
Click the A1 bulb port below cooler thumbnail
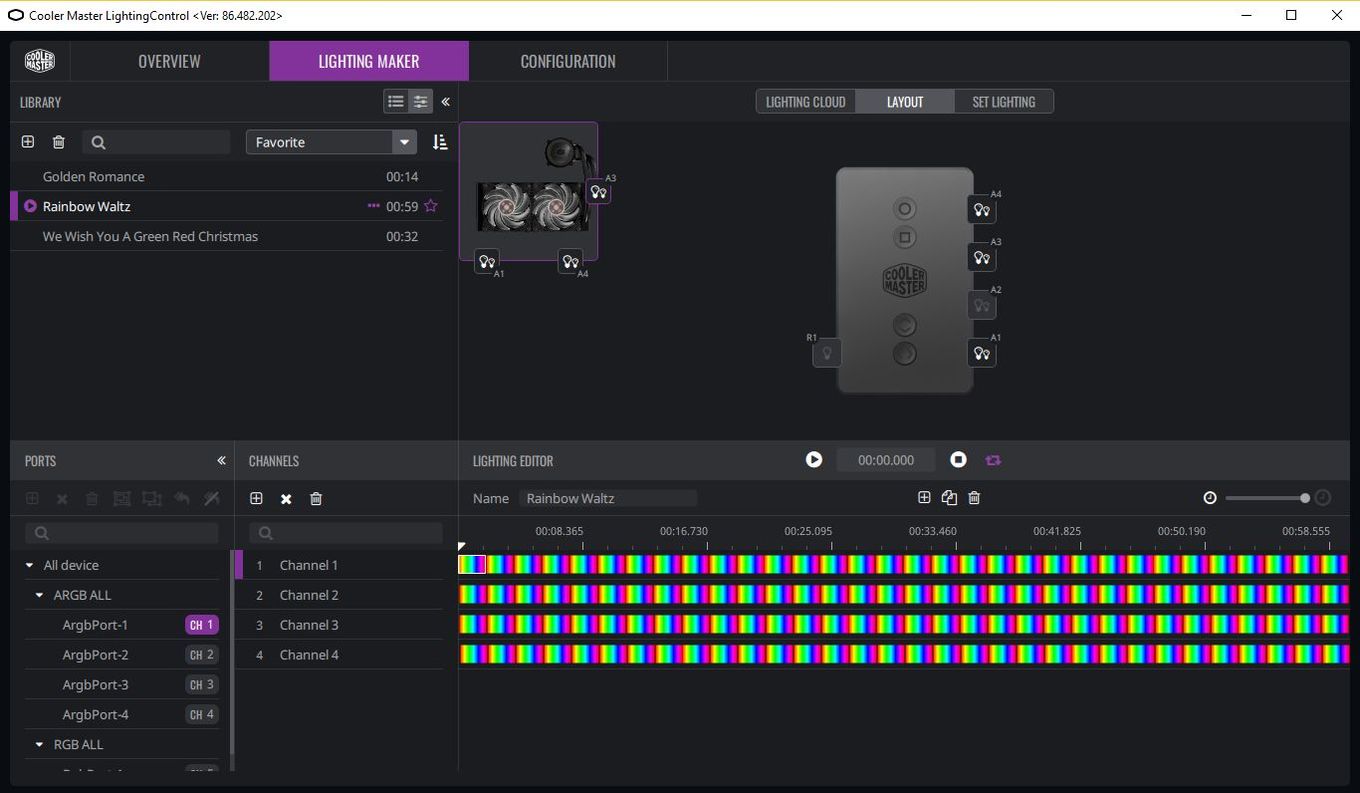487,261
